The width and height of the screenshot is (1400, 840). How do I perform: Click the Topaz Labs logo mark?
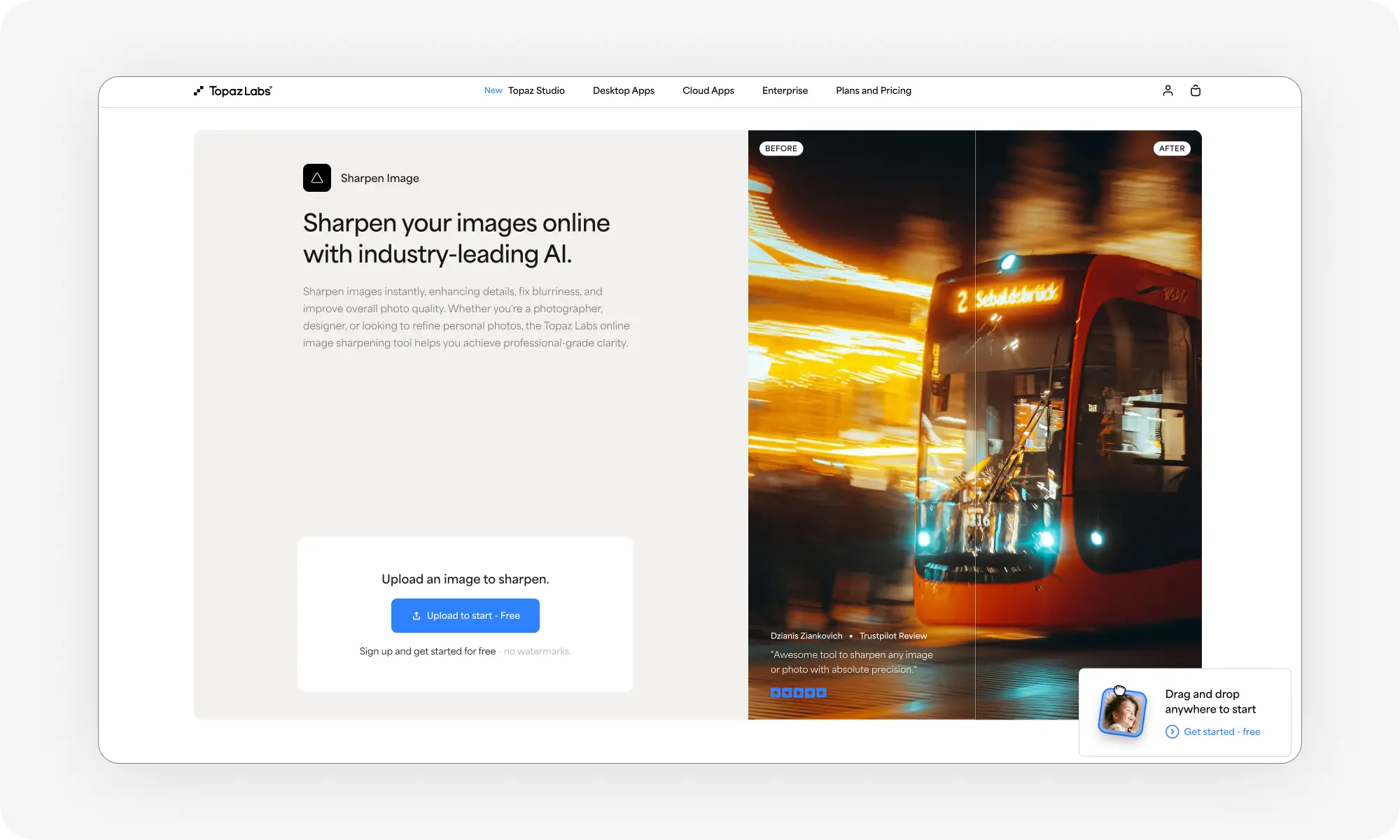tap(199, 90)
